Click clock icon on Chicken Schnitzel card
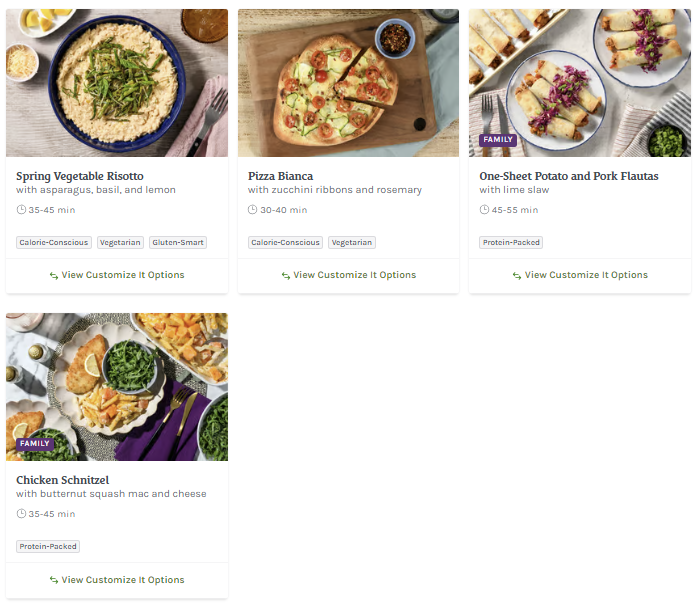699x606 pixels. [x=21, y=514]
